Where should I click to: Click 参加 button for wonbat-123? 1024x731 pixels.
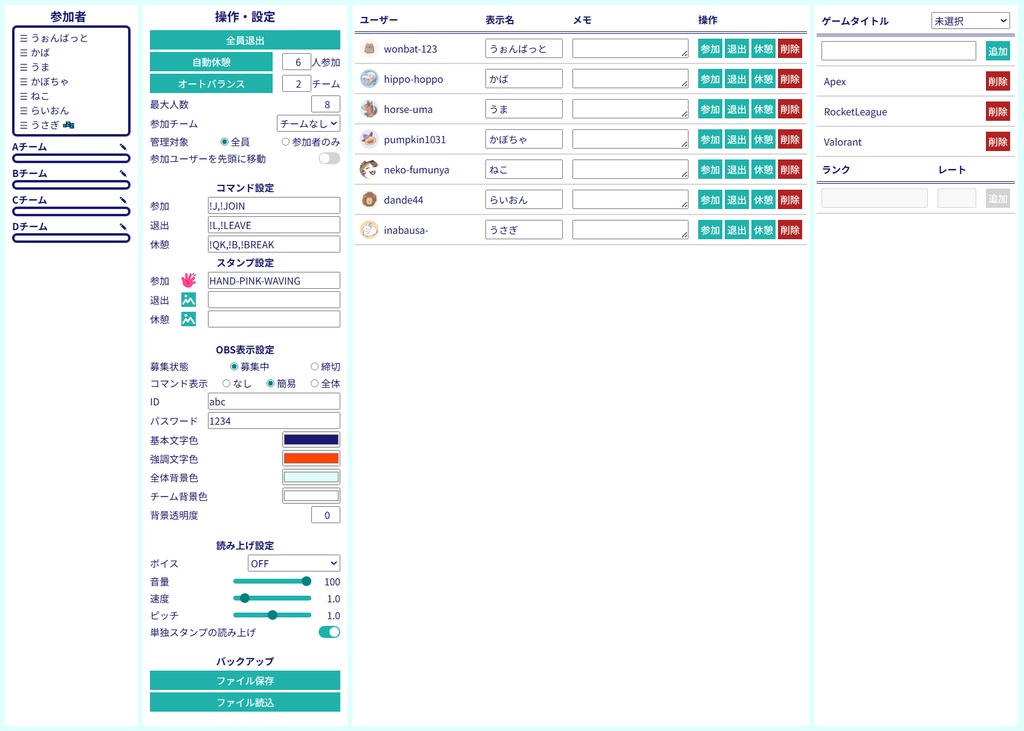[x=710, y=48]
